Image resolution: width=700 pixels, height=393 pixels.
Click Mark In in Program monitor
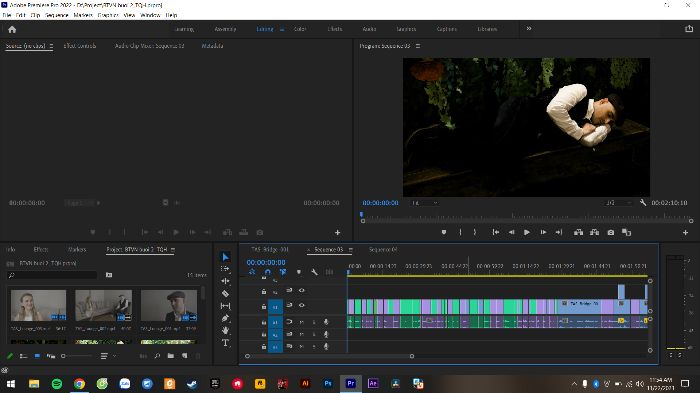[460, 232]
